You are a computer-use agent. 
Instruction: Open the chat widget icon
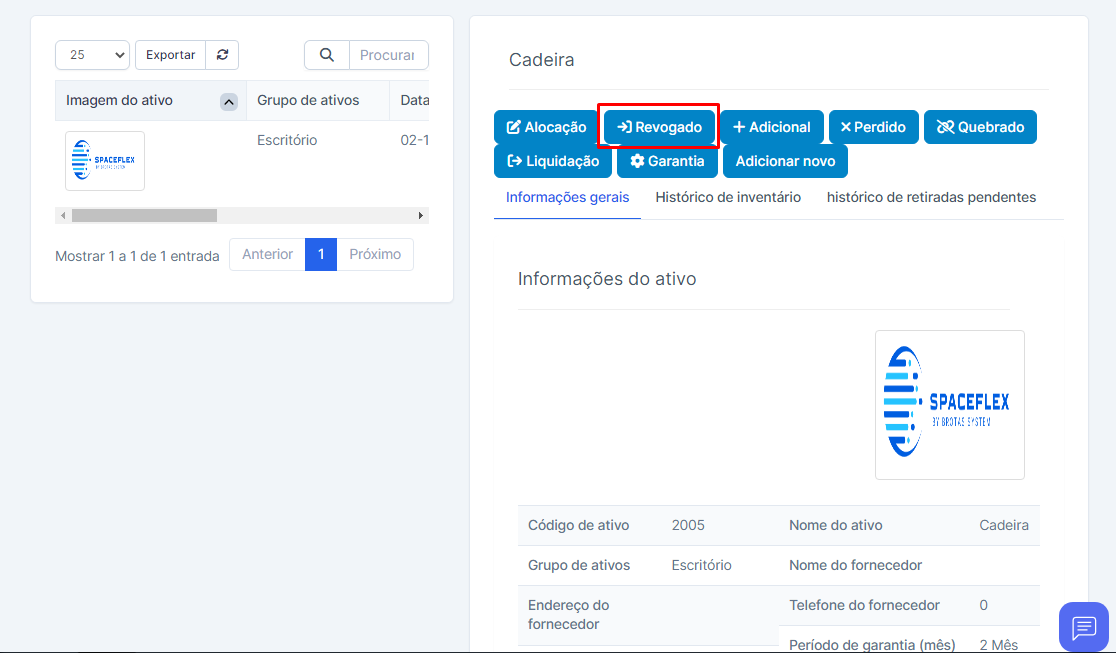coord(1084,627)
